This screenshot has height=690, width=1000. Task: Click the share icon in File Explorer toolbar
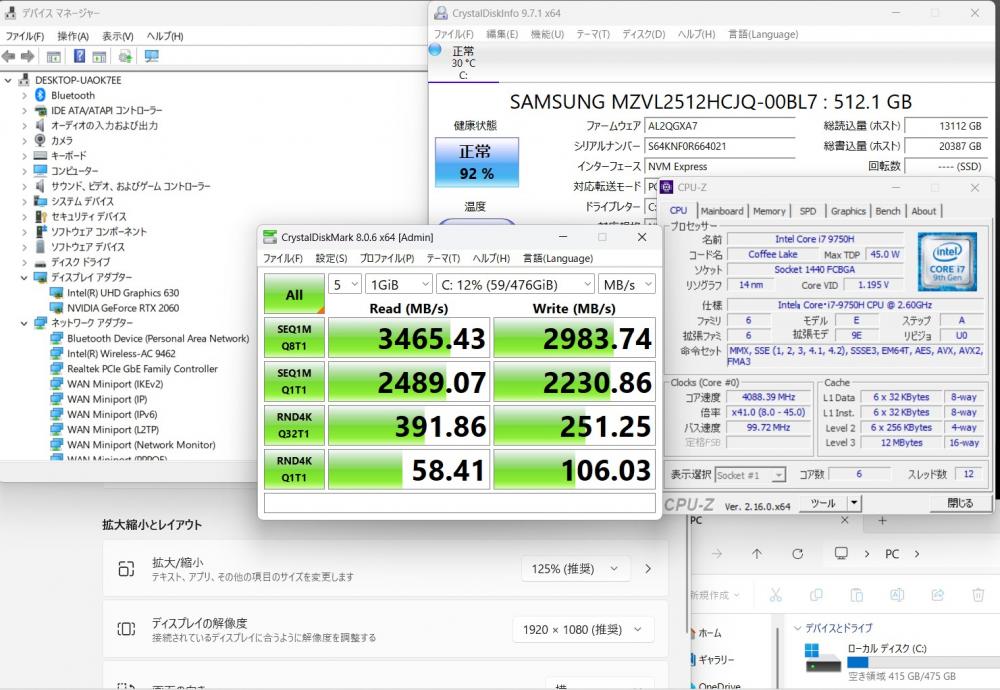[x=938, y=595]
